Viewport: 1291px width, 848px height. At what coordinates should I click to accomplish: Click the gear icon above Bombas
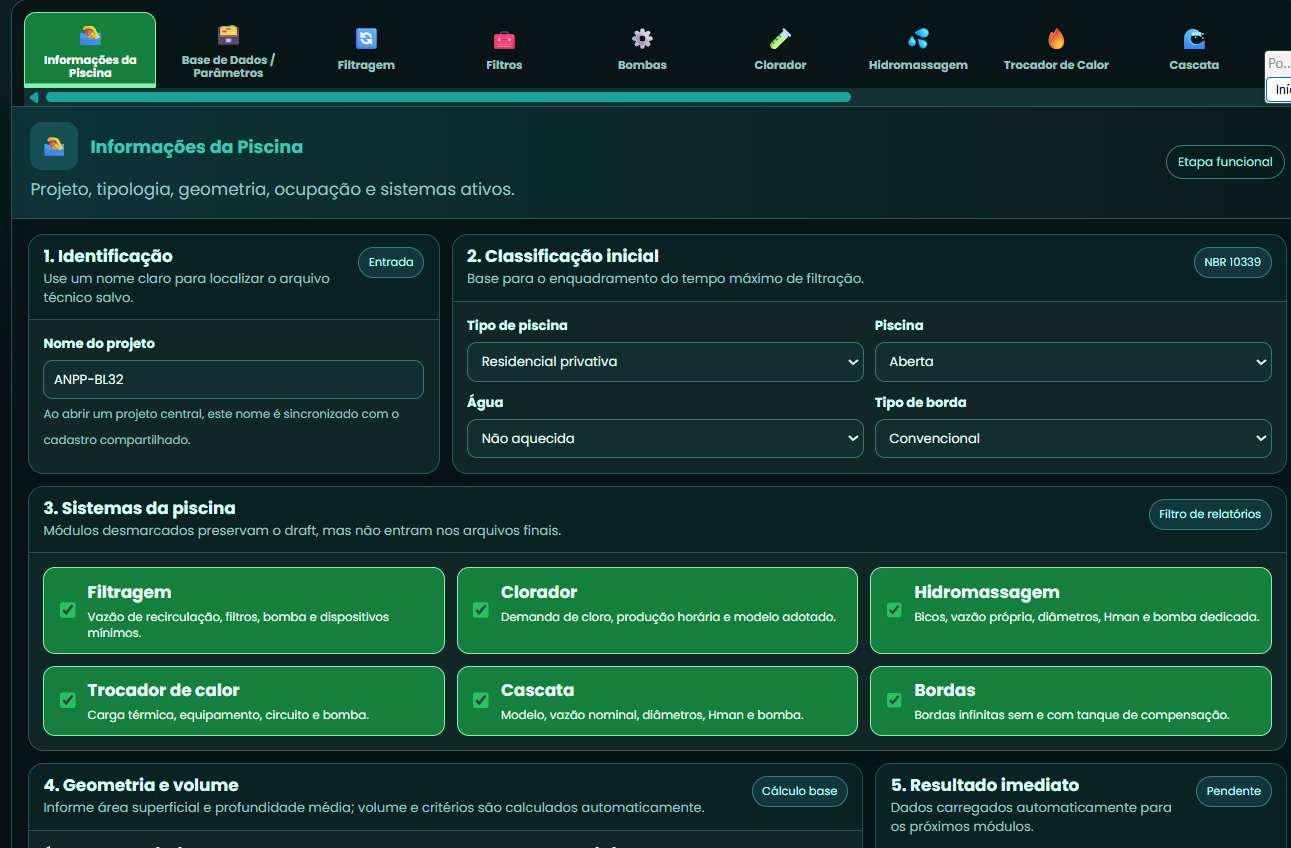(642, 38)
